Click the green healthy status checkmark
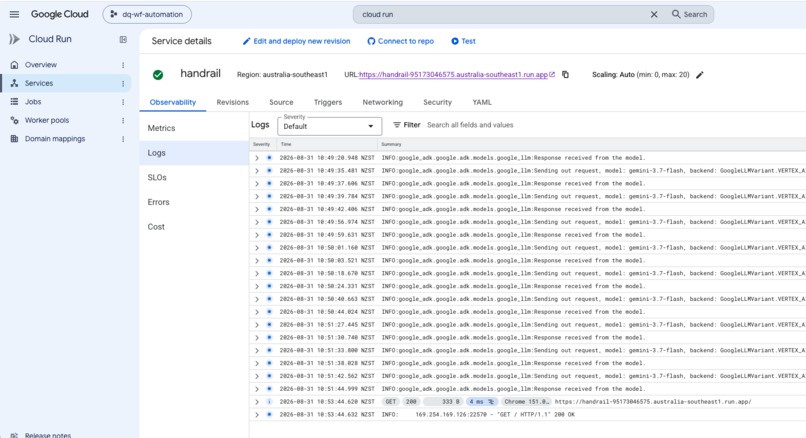The image size is (806, 438). [x=158, y=75]
